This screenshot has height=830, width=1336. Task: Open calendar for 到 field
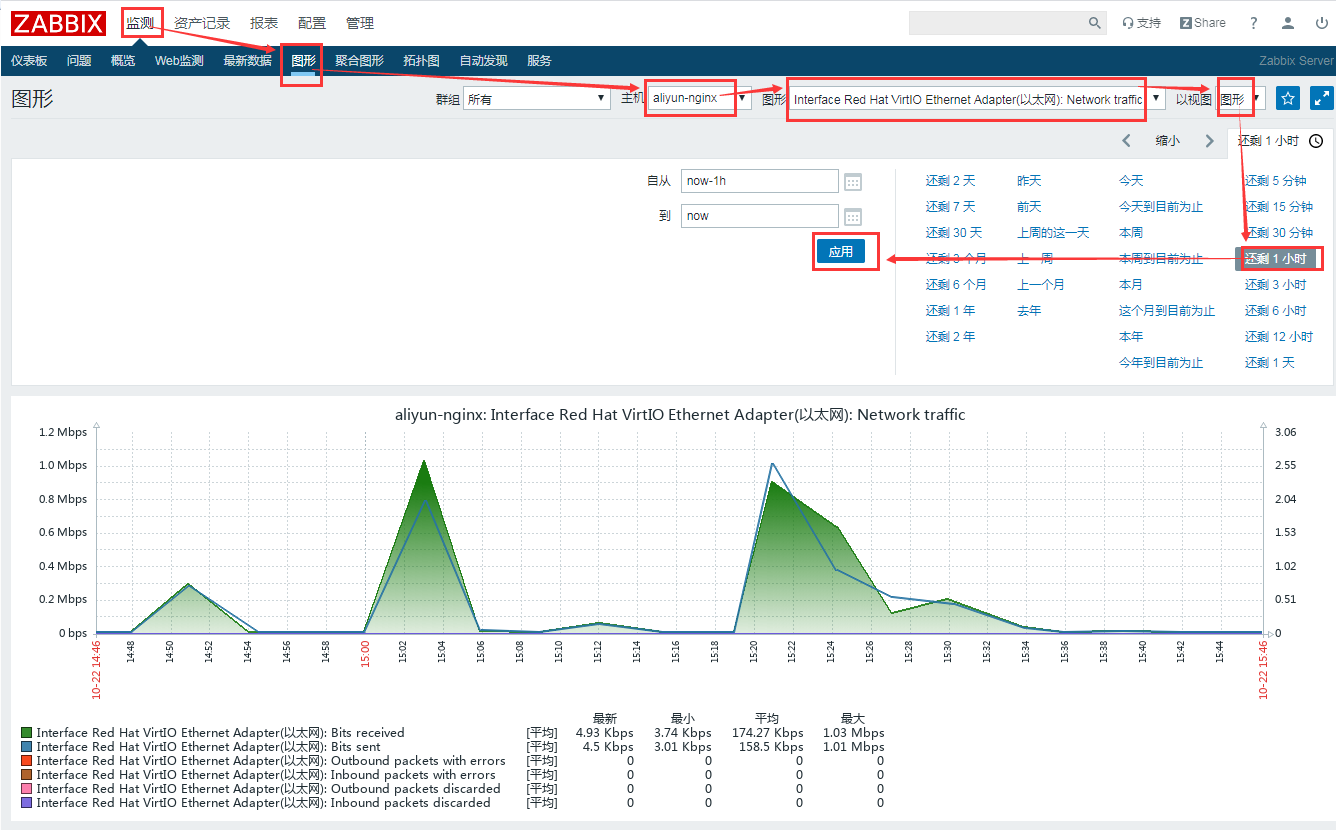pos(853,216)
